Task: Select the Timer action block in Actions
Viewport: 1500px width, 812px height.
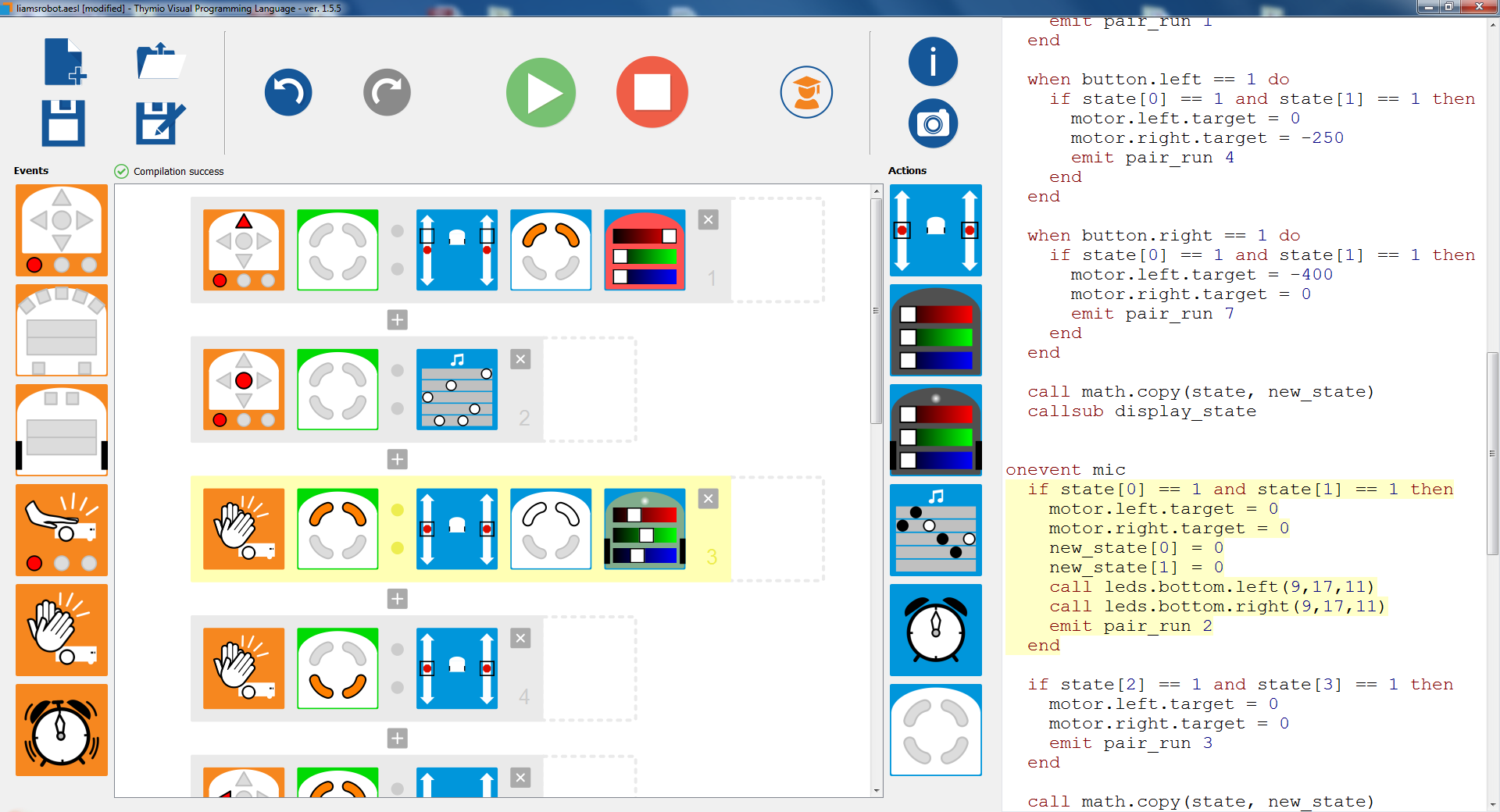Action: coord(936,630)
